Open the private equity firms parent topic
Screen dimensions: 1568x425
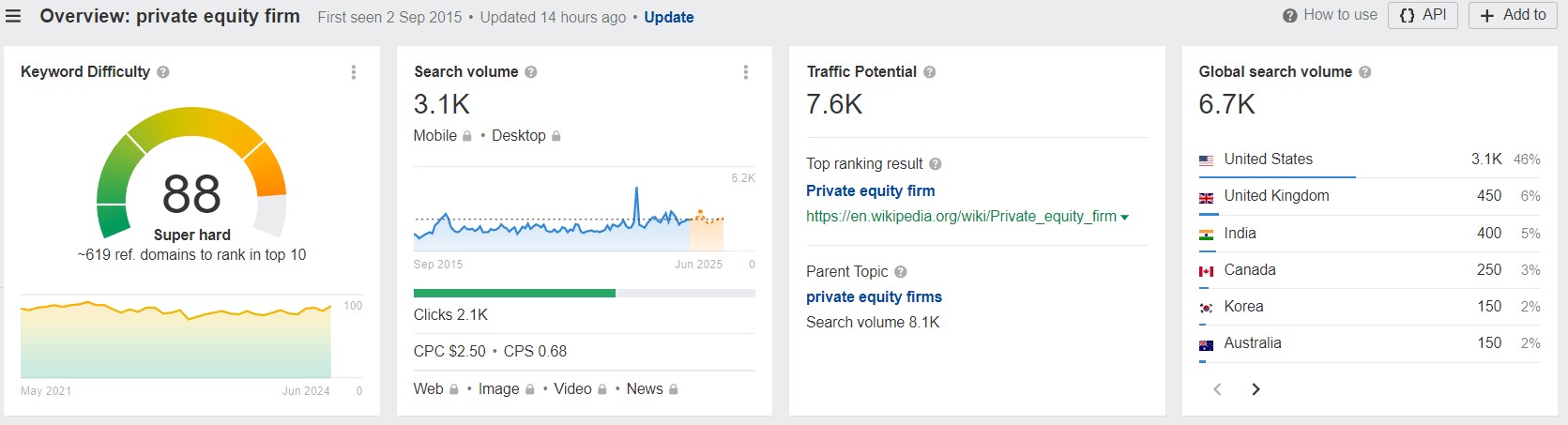(874, 296)
